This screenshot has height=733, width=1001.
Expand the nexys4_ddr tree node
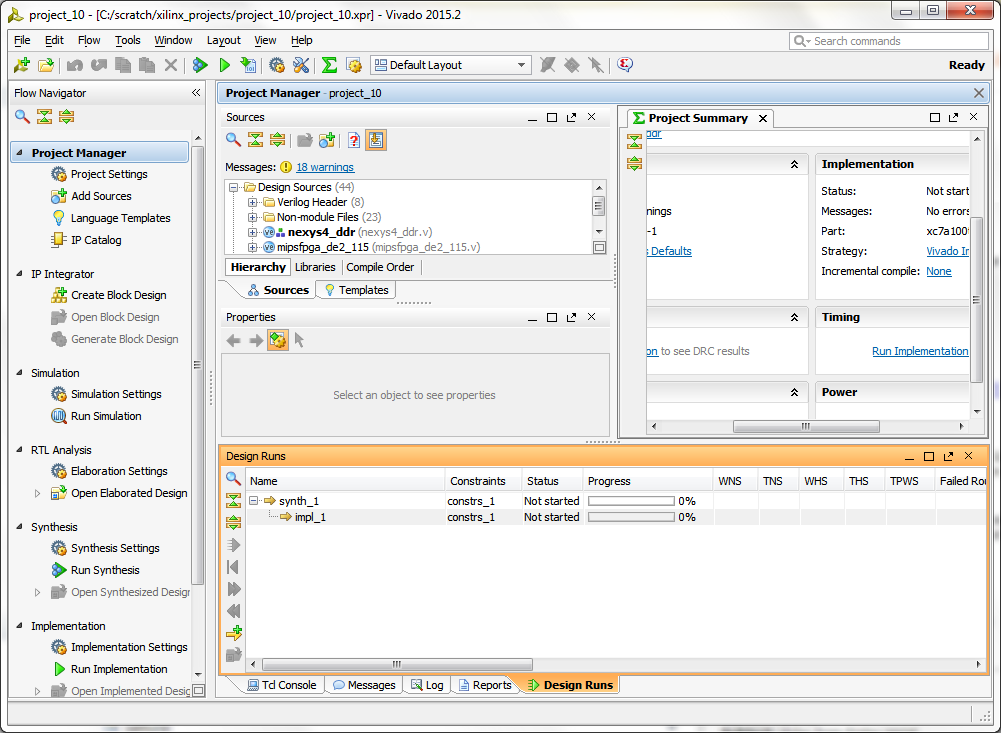pyautogui.click(x=253, y=232)
